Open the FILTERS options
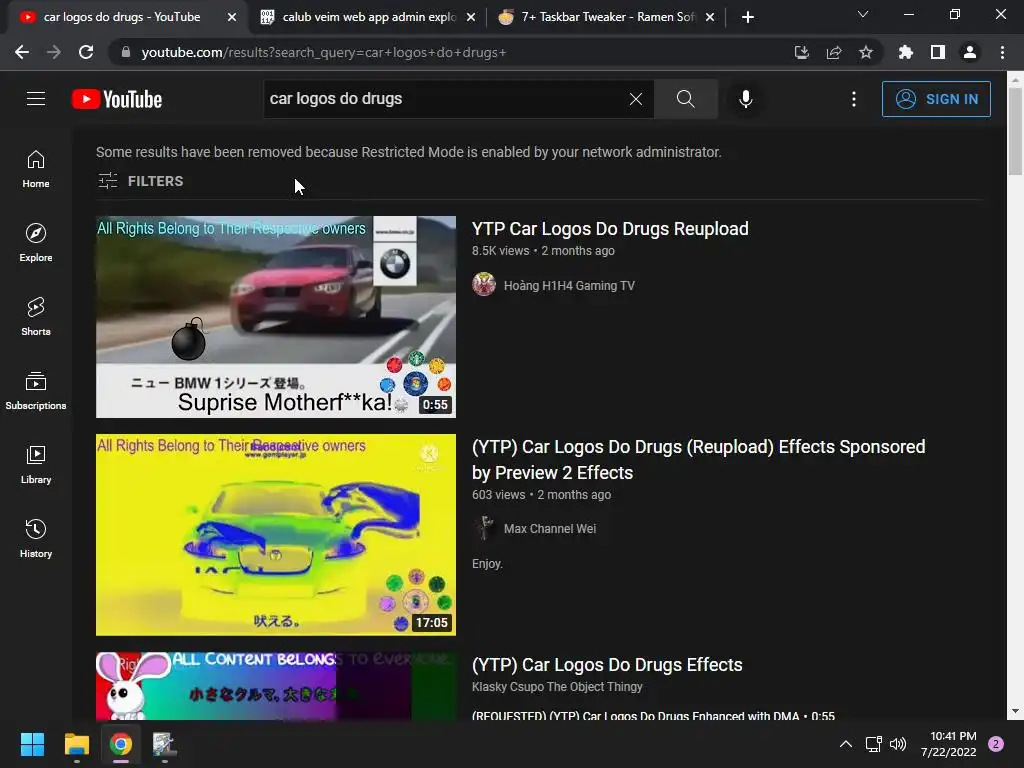Viewport: 1024px width, 768px height. (x=140, y=181)
